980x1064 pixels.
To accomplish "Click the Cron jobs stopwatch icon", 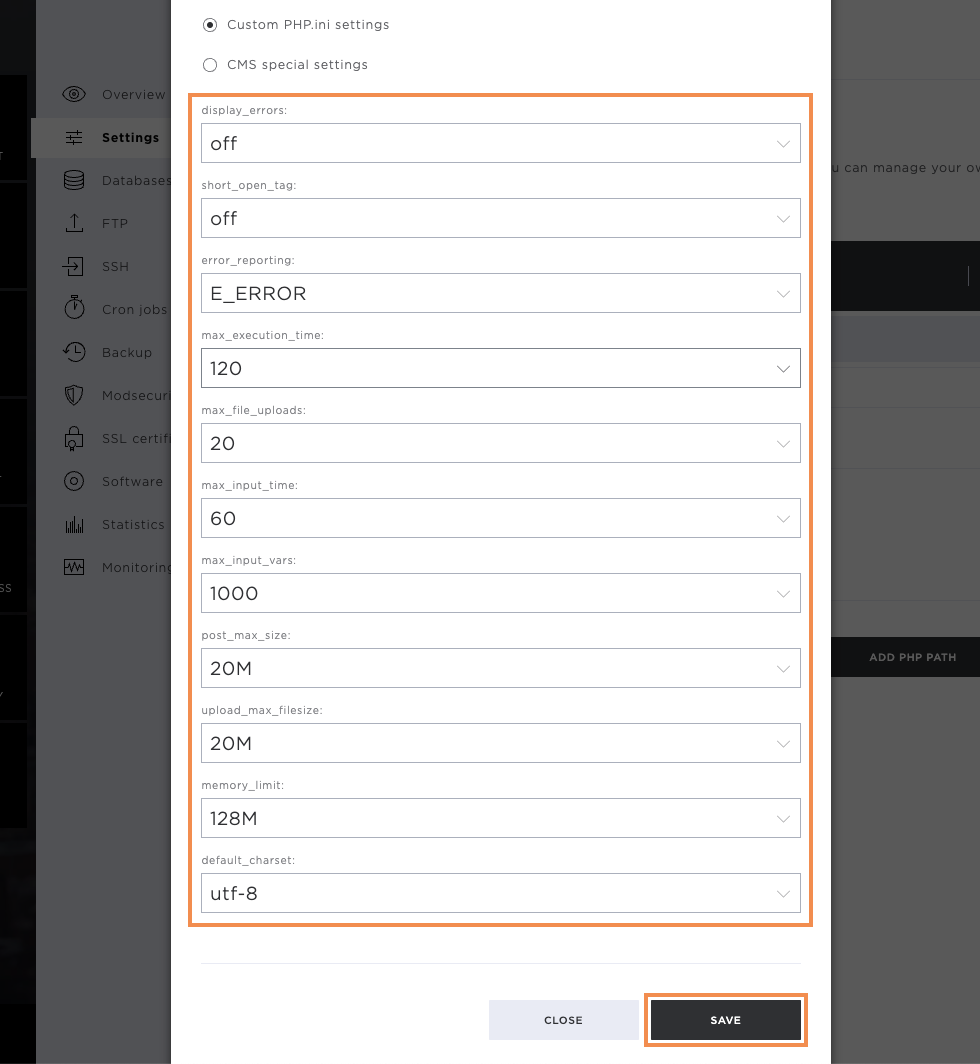I will (74, 307).
